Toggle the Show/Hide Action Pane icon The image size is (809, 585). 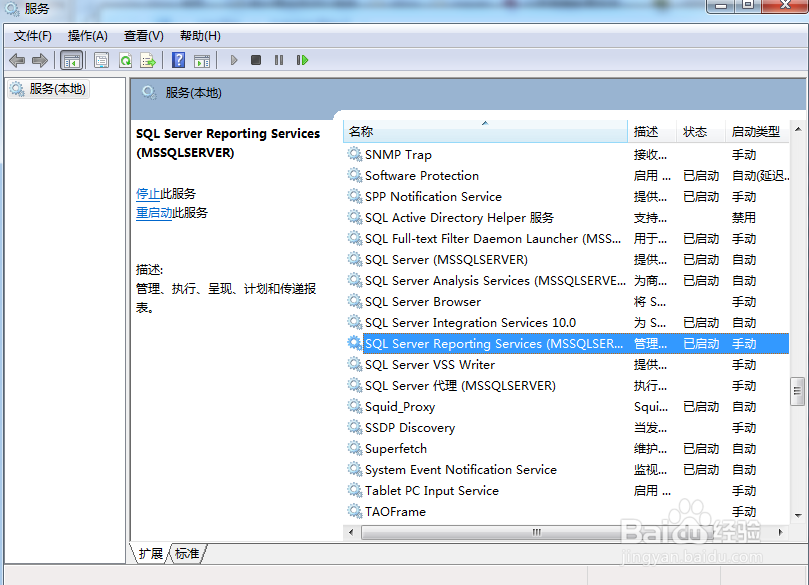pyautogui.click(x=202, y=60)
